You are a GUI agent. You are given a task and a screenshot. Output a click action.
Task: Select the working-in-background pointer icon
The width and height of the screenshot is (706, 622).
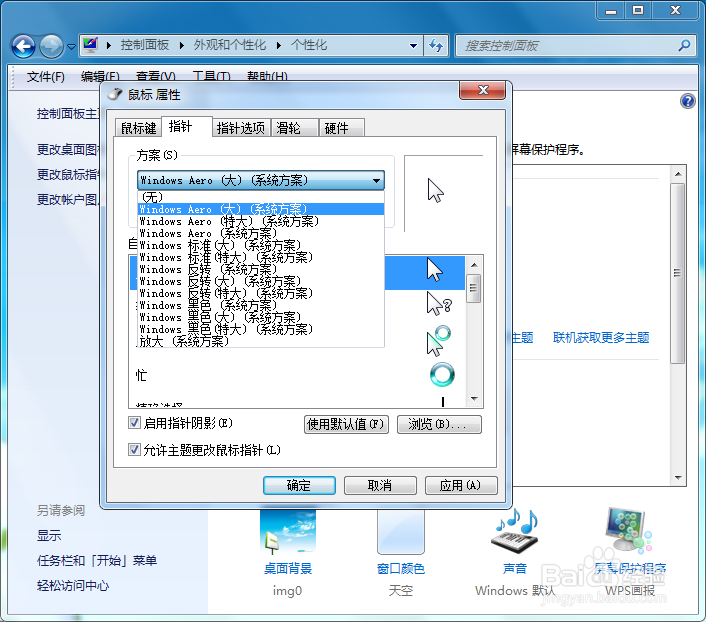click(x=438, y=341)
